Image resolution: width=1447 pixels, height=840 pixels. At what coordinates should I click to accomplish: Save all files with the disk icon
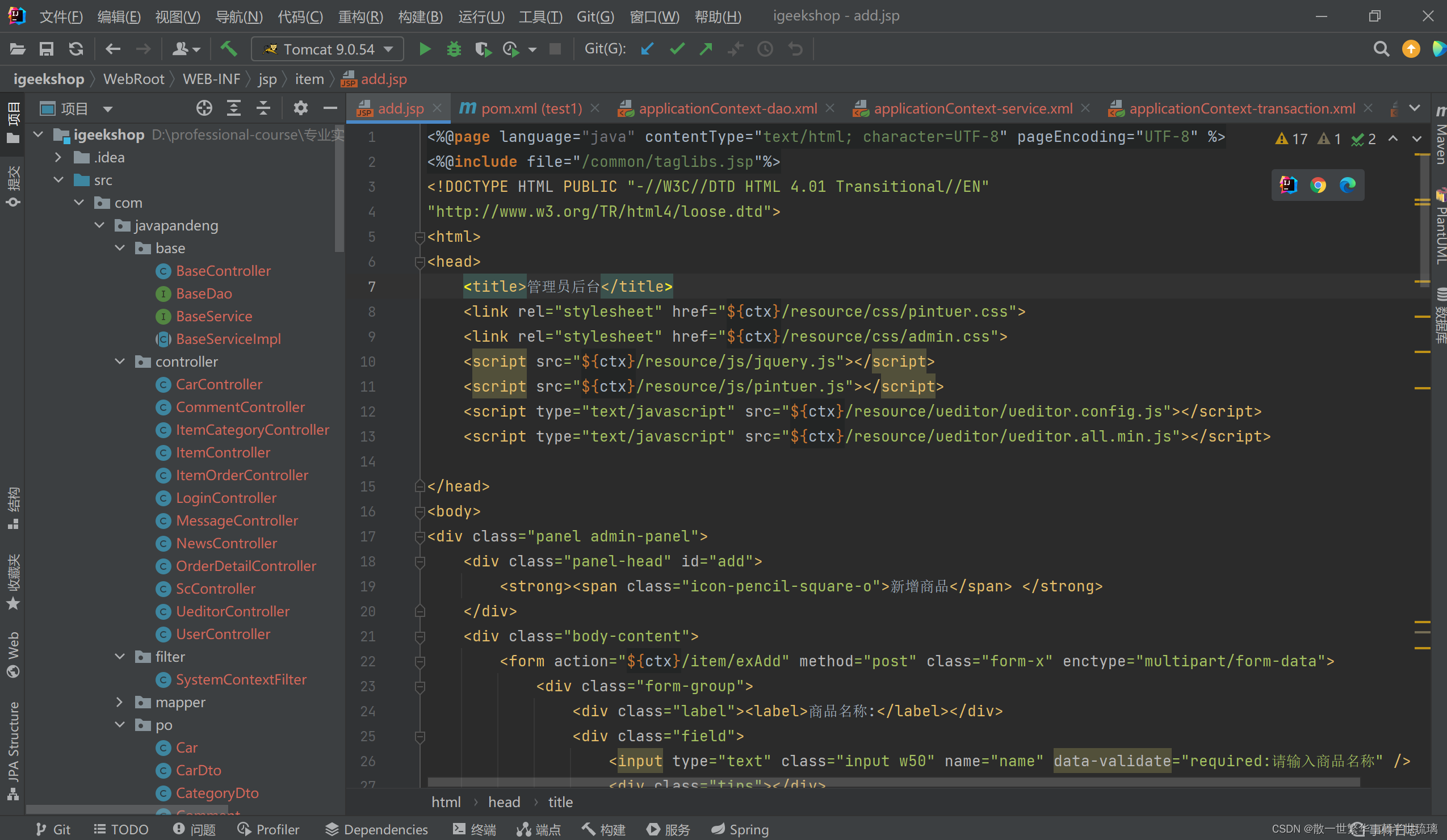coord(47,49)
